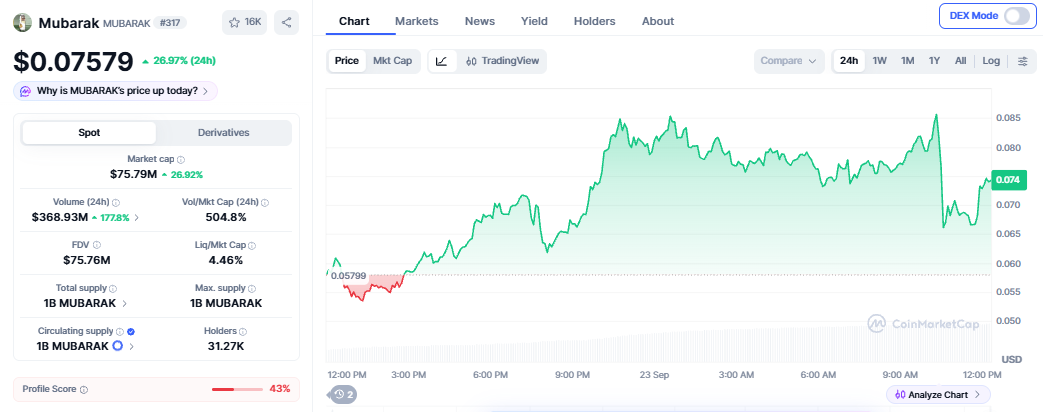Open the About tab
This screenshot has height=412, width=1043.
(658, 21)
